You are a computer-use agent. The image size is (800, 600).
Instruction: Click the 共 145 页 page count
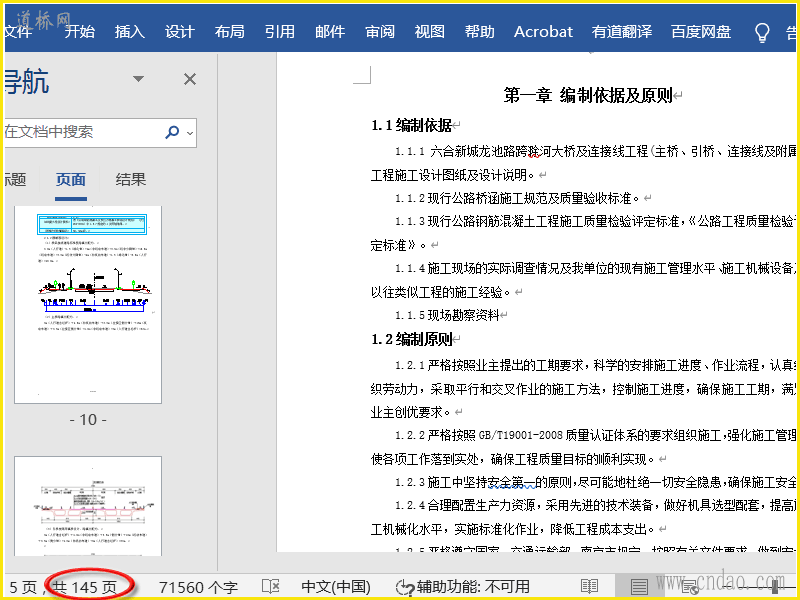click(84, 587)
